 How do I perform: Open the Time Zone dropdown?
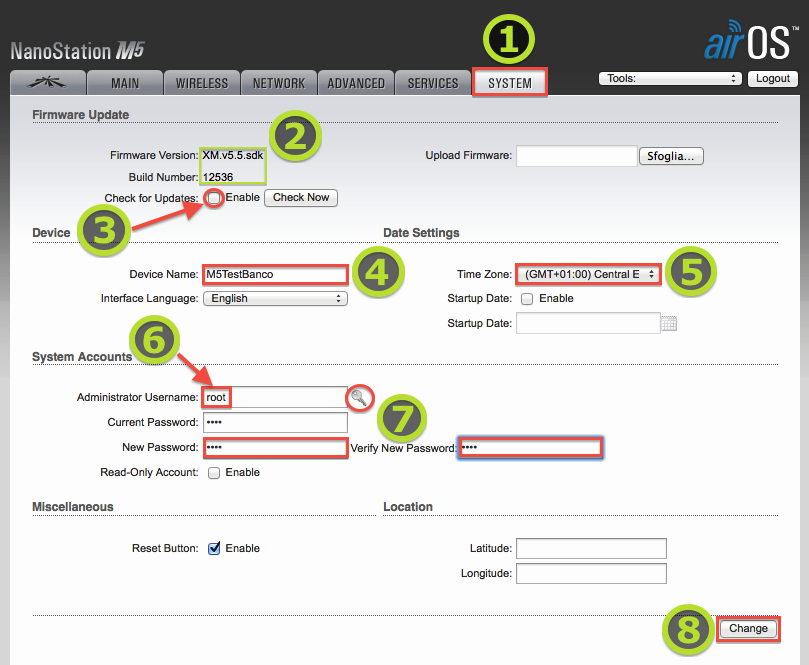click(x=588, y=273)
